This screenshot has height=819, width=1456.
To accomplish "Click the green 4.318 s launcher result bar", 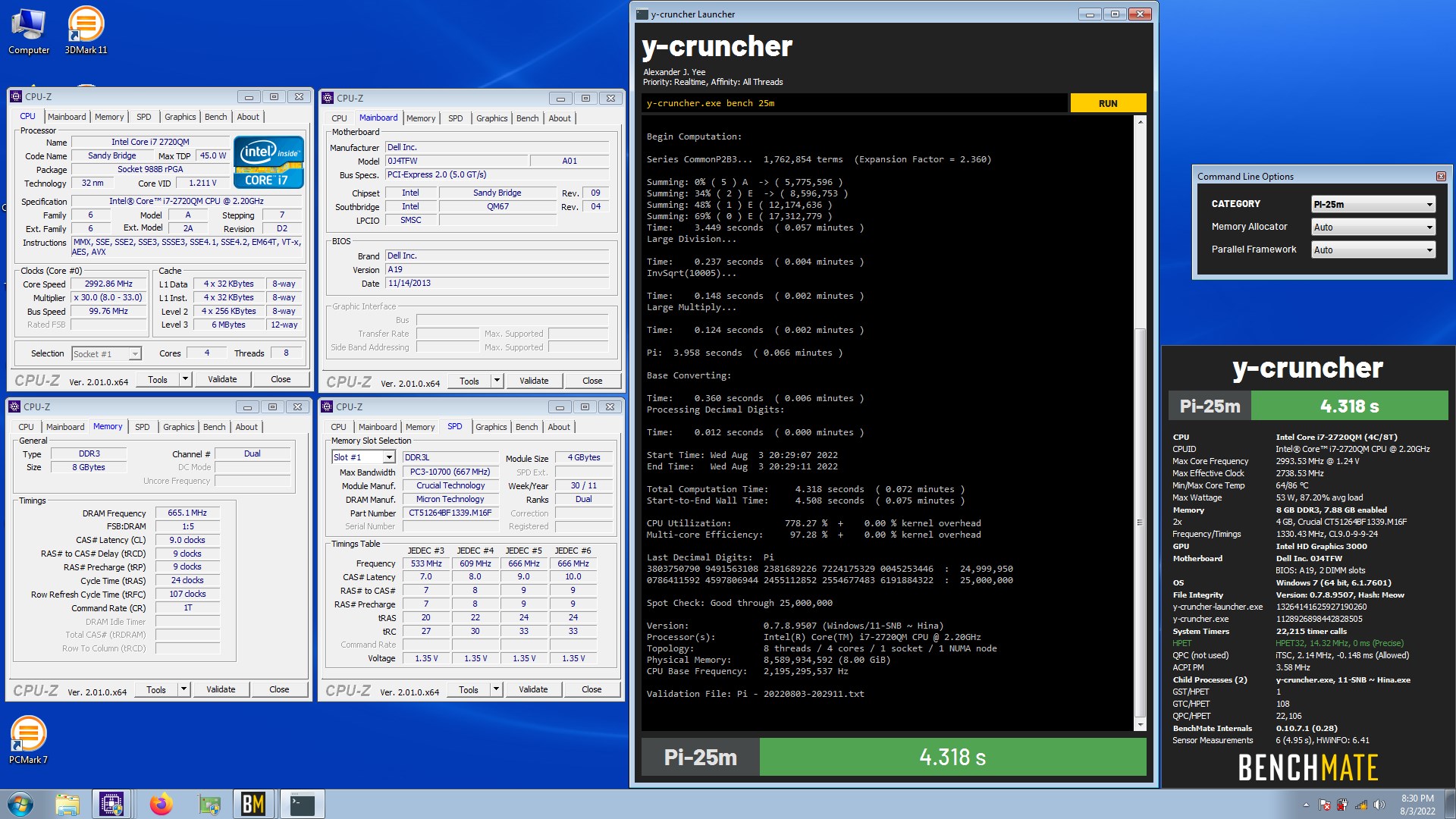I will (x=952, y=757).
